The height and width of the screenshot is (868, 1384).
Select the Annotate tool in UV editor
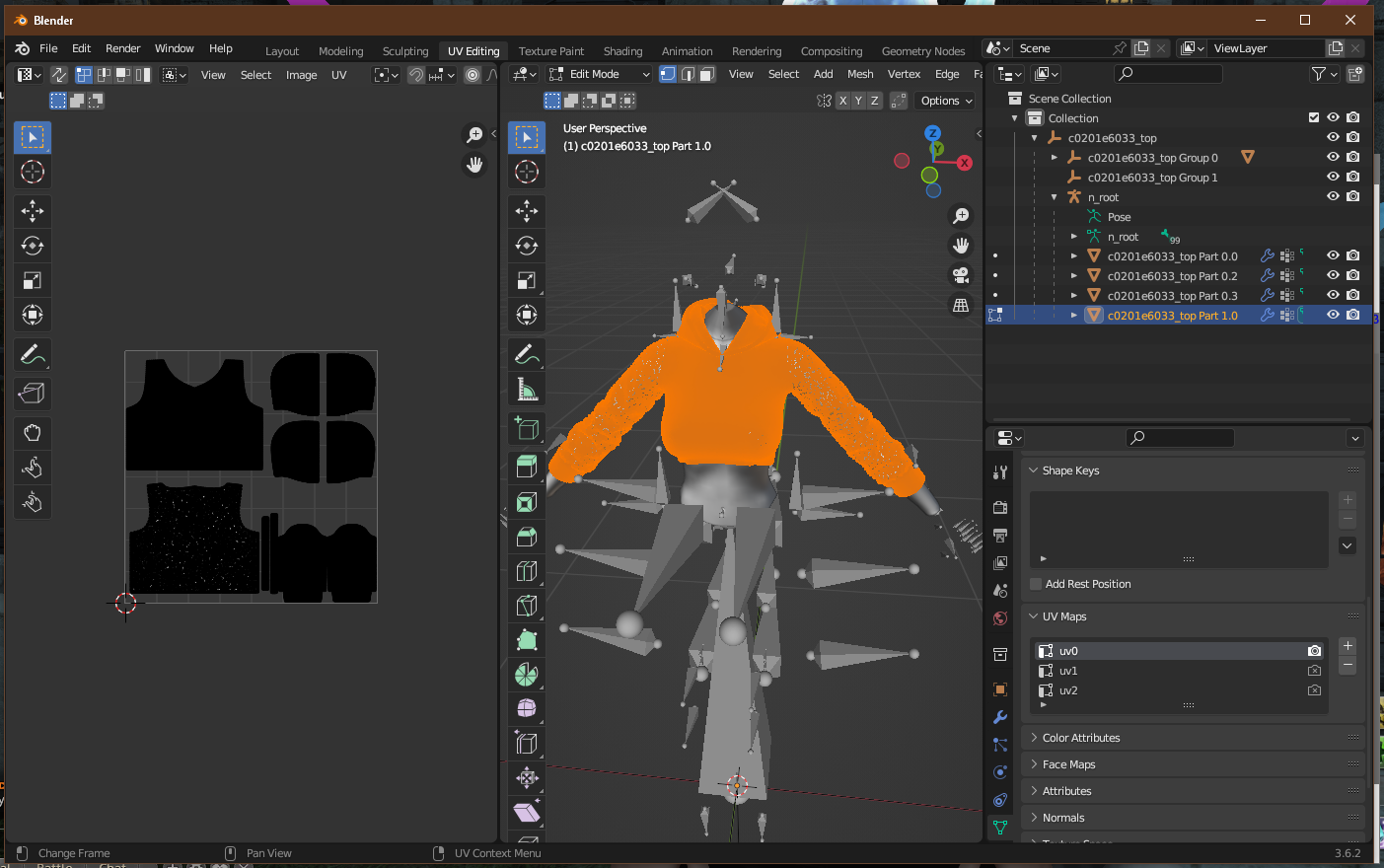click(x=32, y=354)
